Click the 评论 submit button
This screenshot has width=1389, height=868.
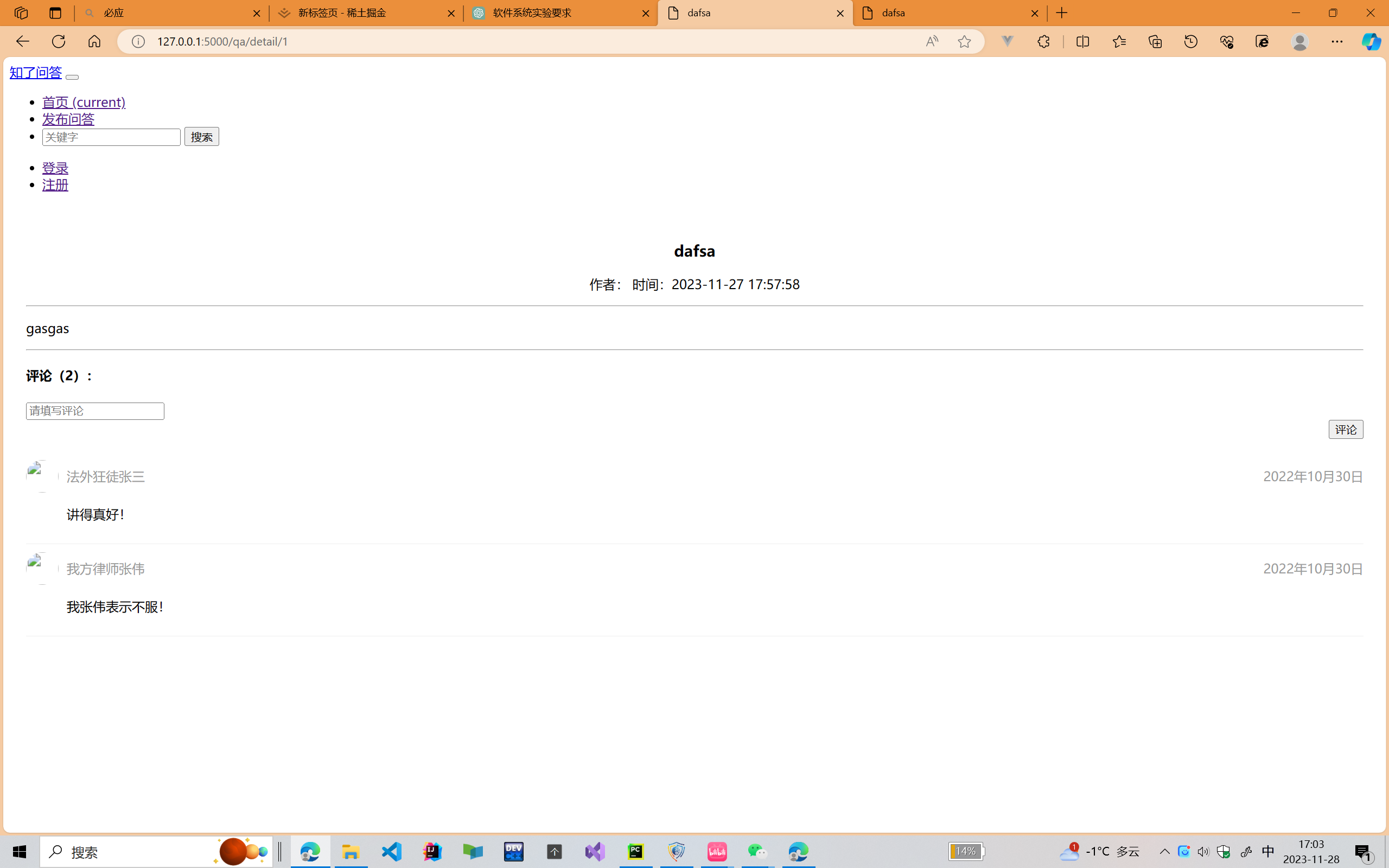(1346, 430)
